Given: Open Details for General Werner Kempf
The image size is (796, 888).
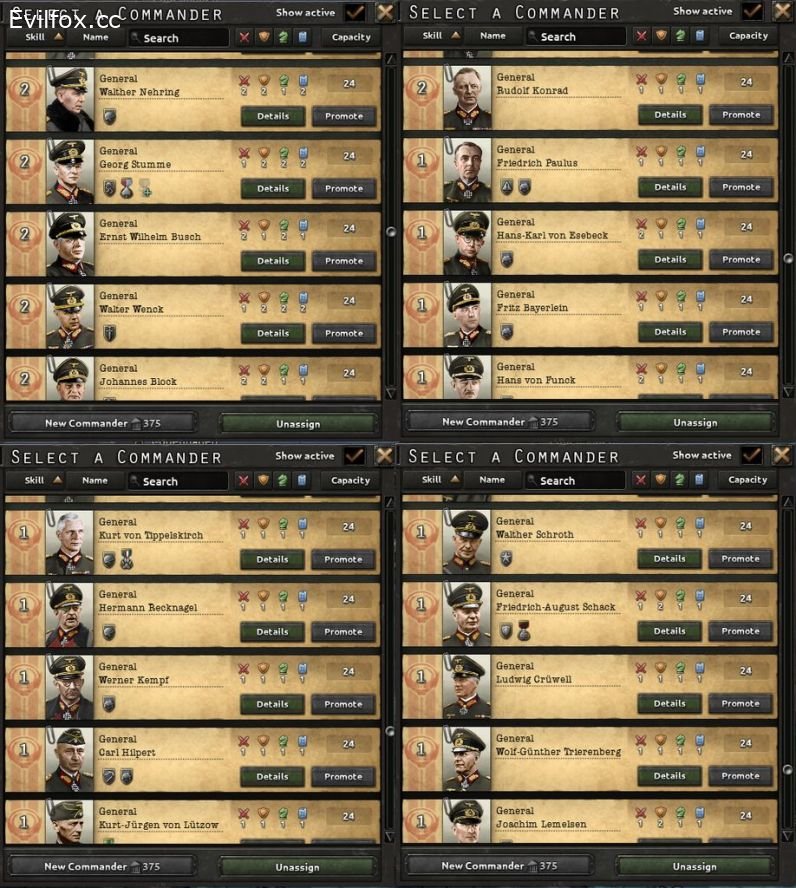Looking at the screenshot, I should [x=272, y=704].
